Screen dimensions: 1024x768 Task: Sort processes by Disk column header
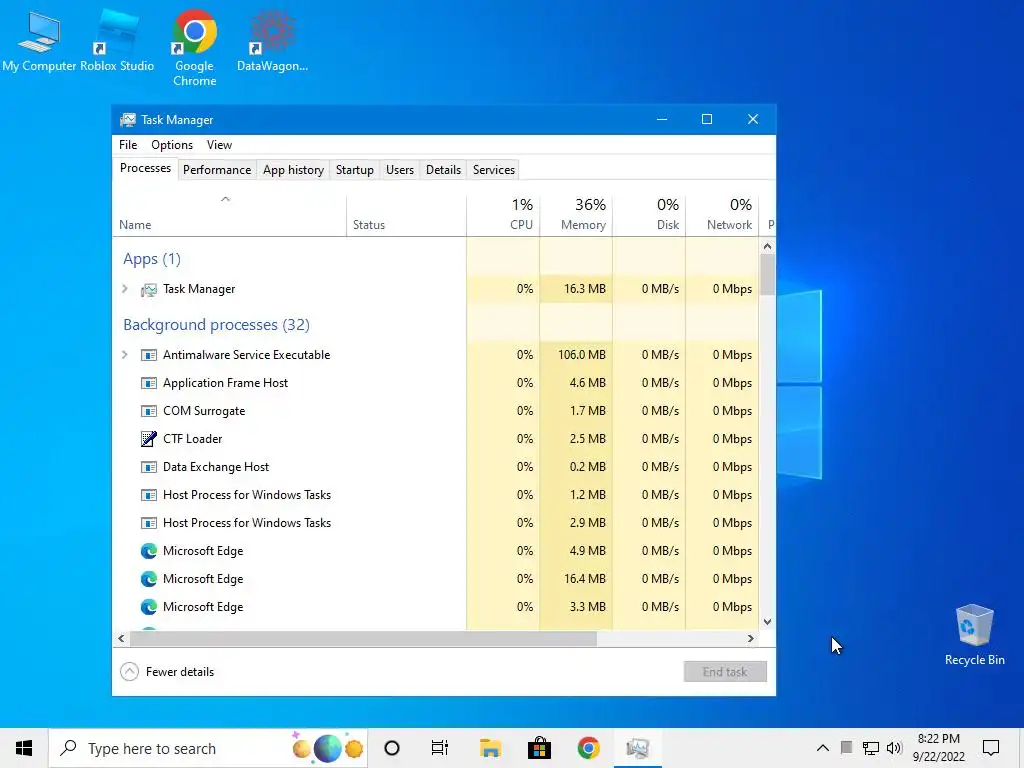click(649, 216)
